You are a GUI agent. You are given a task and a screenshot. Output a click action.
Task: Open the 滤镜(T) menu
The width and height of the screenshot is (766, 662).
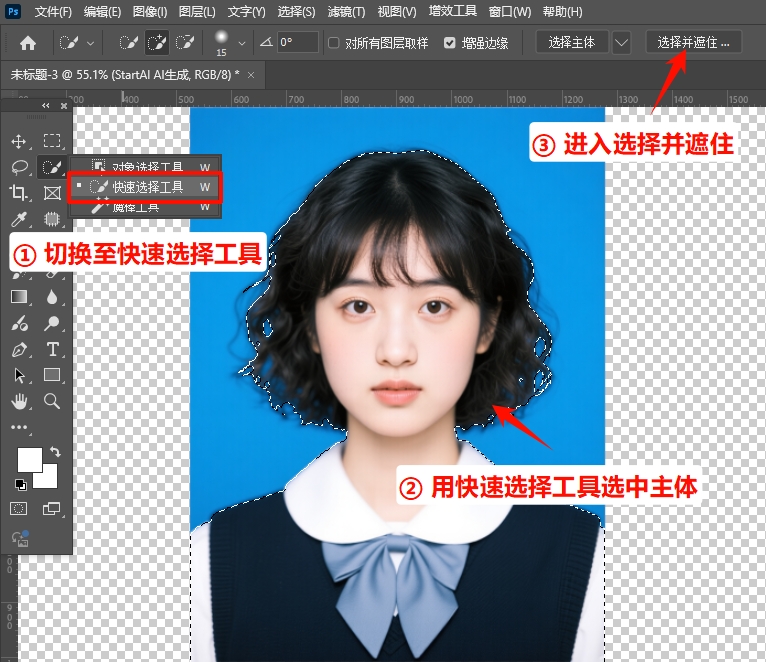coord(346,11)
